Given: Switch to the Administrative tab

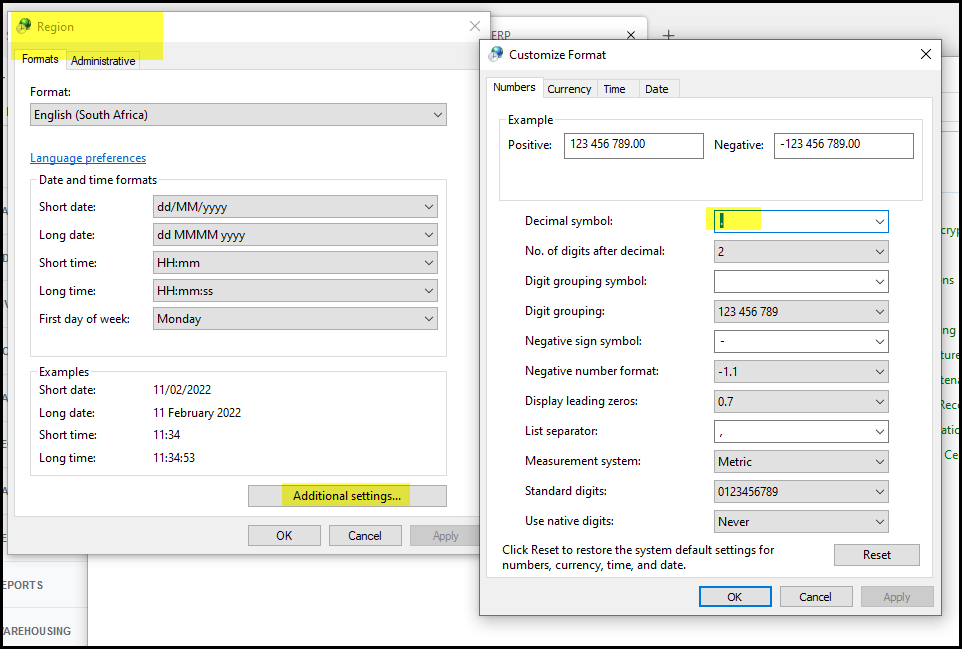Looking at the screenshot, I should click(x=103, y=61).
